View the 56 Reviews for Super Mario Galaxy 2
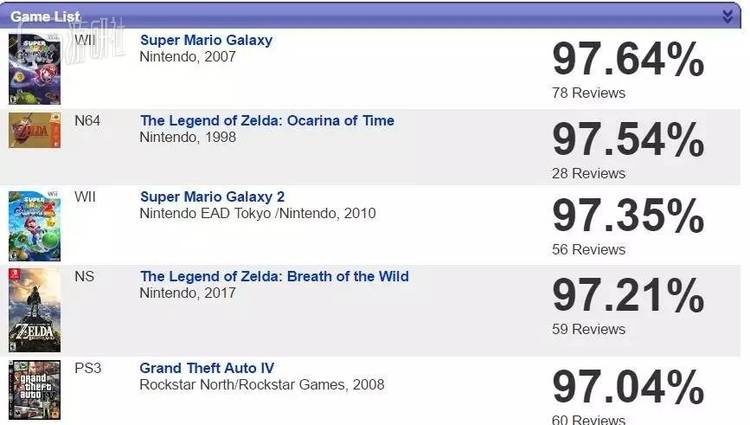 [588, 249]
